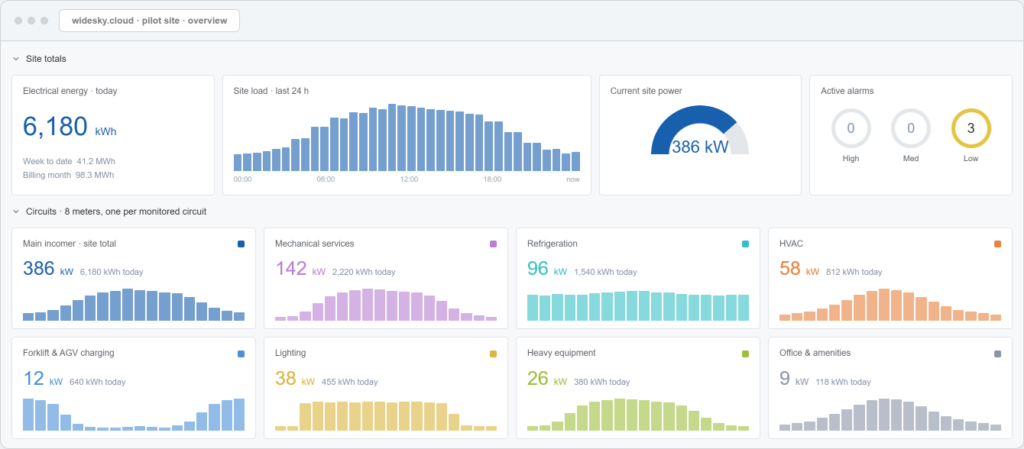The height and width of the screenshot is (449, 1024).
Task: Select the High alarms ring showing 0
Action: [x=850, y=128]
